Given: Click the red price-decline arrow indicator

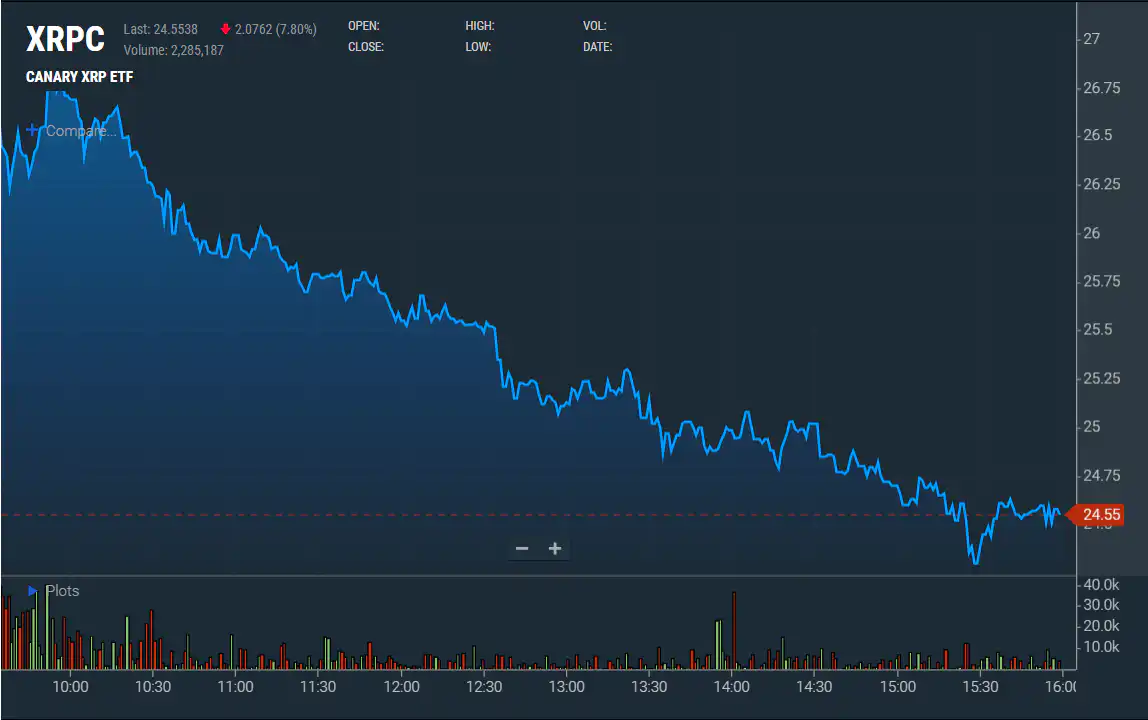Looking at the screenshot, I should tap(227, 29).
